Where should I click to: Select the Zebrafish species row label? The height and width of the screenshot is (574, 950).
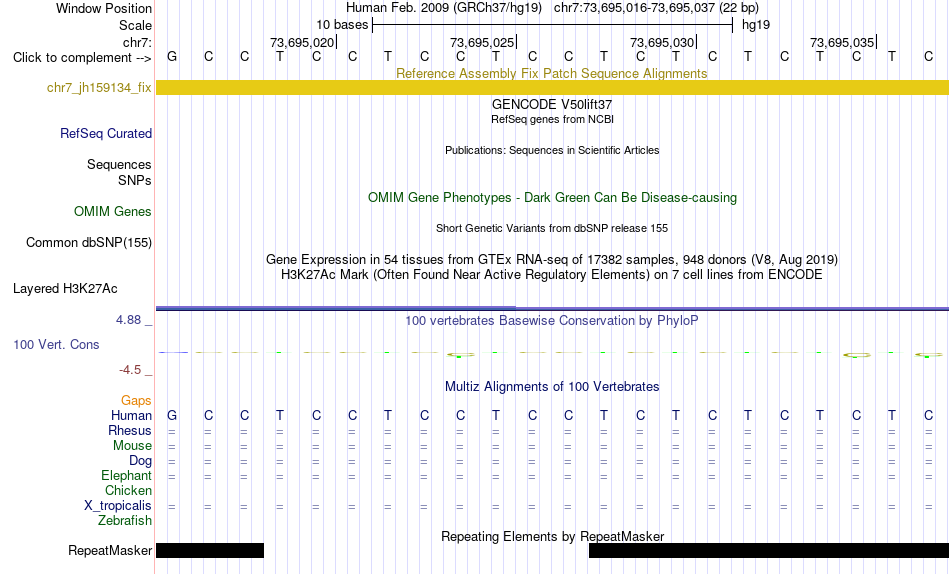(125, 520)
